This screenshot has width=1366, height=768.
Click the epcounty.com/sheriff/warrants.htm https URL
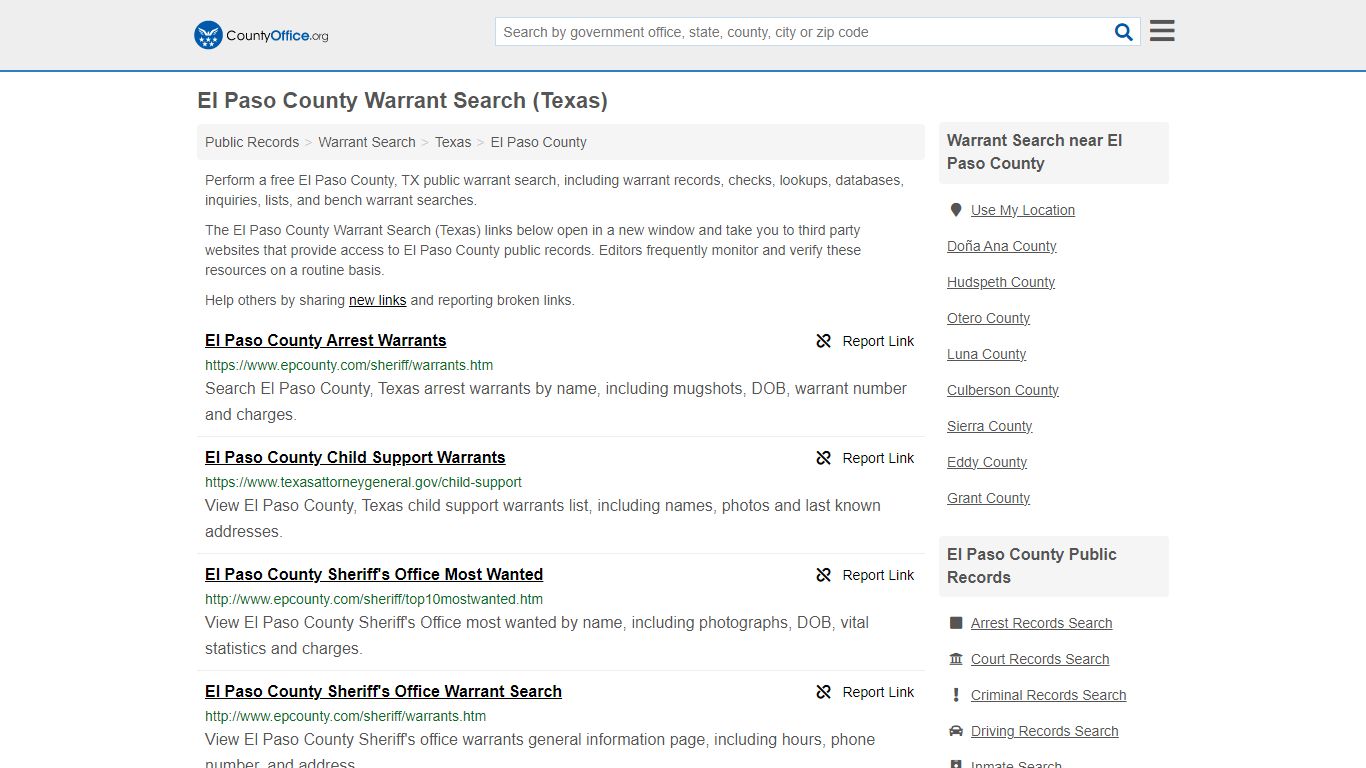(x=349, y=365)
